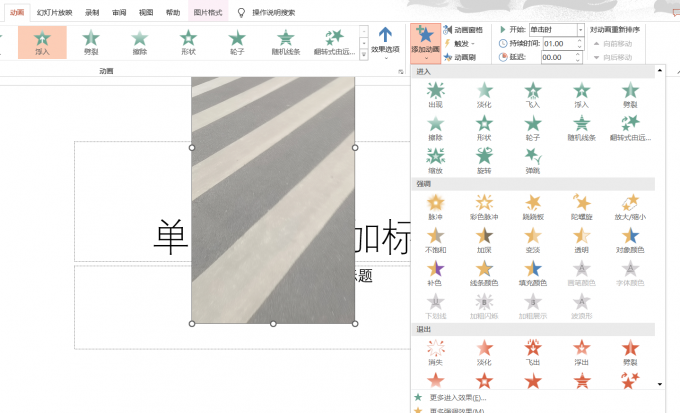Select 变淡 emphasis effect
The width and height of the screenshot is (680, 413).
pos(533,240)
